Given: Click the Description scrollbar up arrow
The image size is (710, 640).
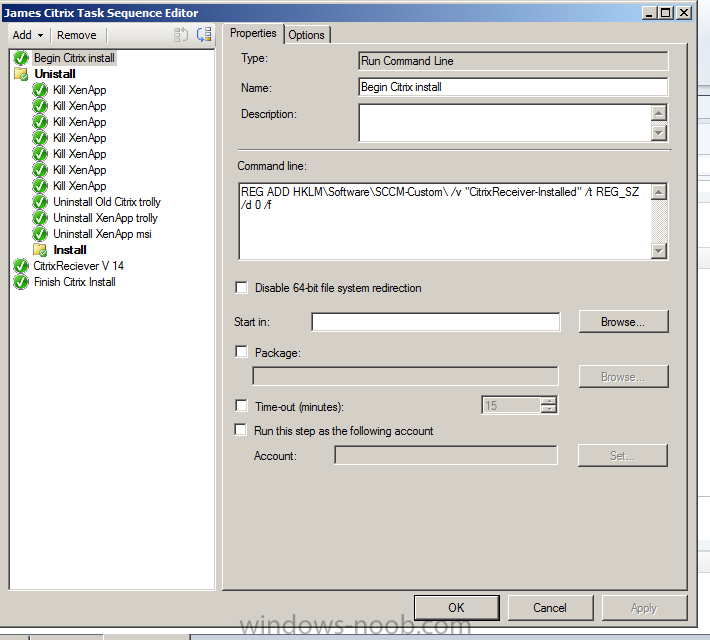Looking at the screenshot, I should coord(659,112).
